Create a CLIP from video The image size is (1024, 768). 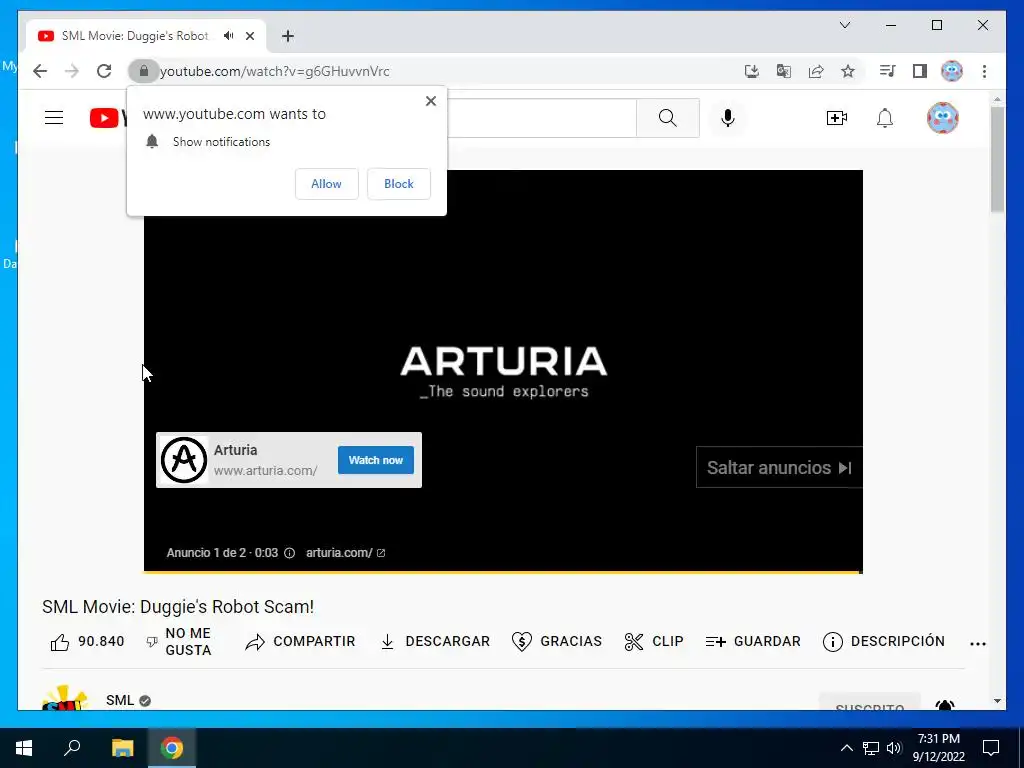[654, 641]
